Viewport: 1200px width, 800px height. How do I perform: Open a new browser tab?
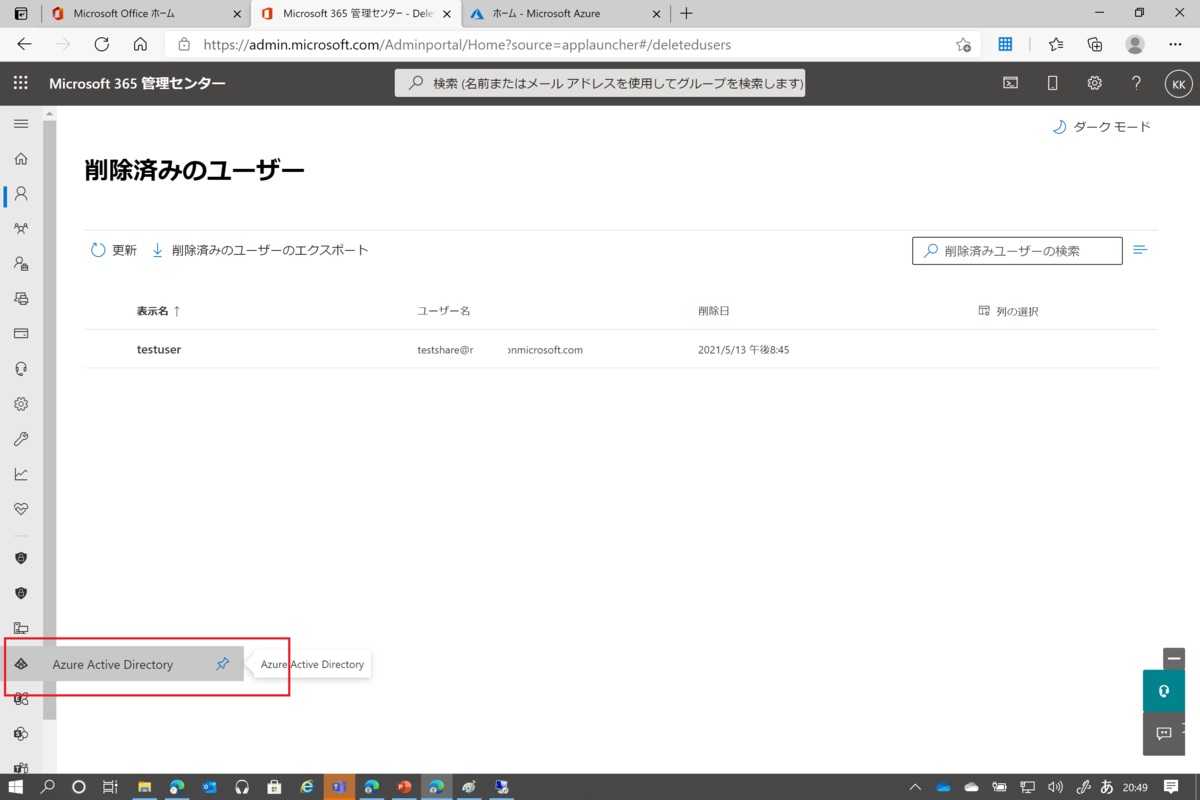(x=686, y=14)
